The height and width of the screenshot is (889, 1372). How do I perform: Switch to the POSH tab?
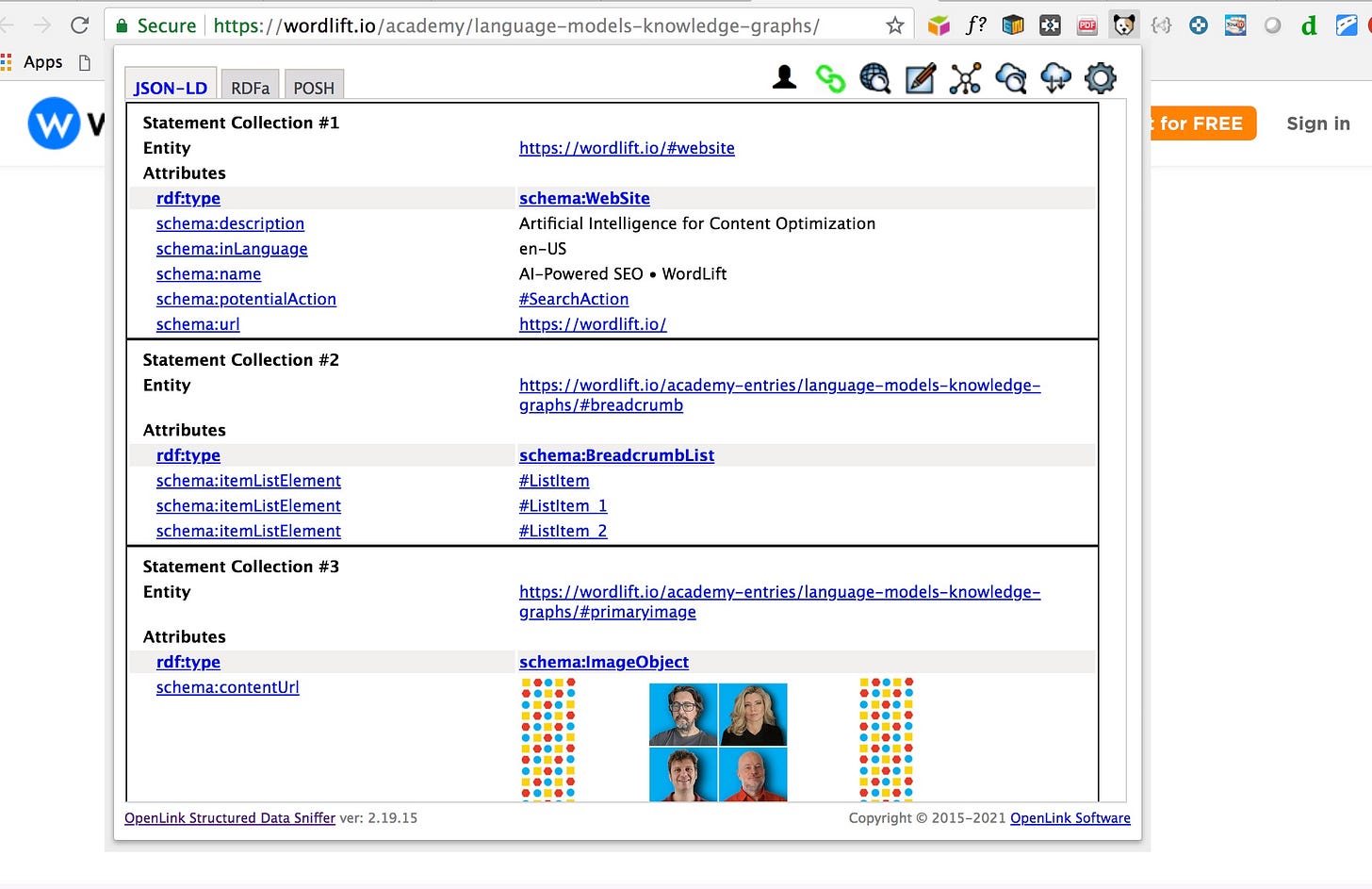click(314, 86)
